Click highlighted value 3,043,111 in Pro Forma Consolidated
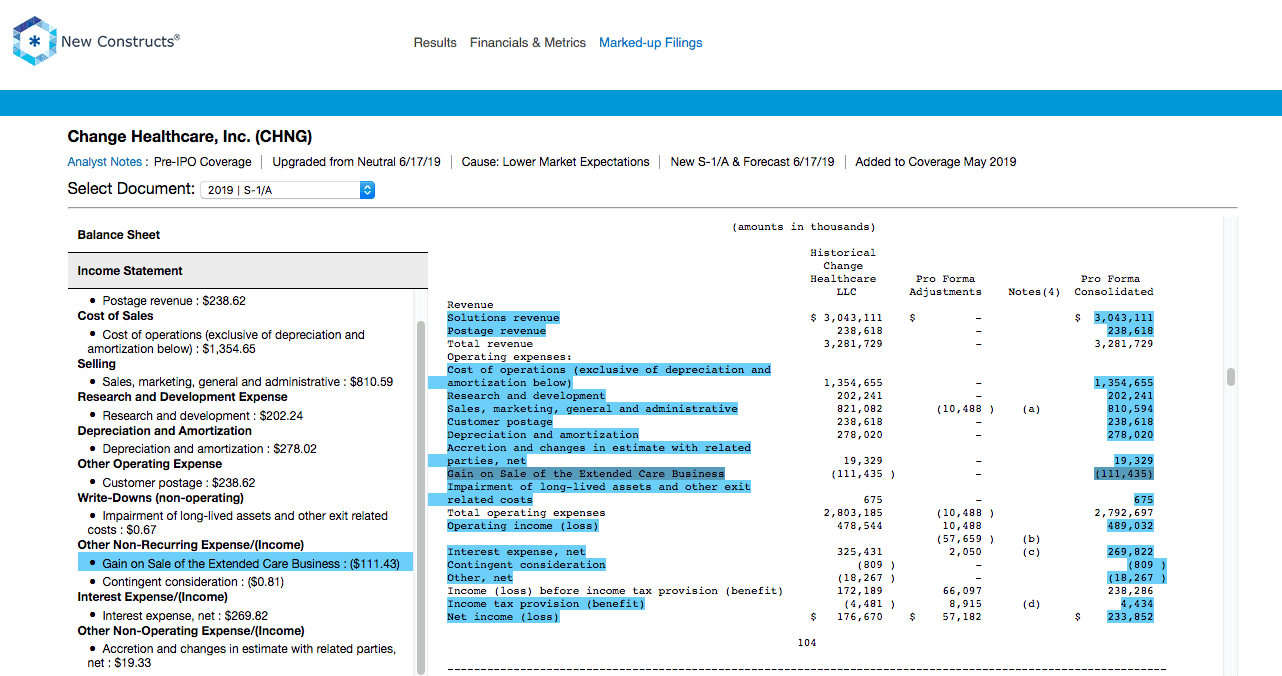 [x=1124, y=318]
